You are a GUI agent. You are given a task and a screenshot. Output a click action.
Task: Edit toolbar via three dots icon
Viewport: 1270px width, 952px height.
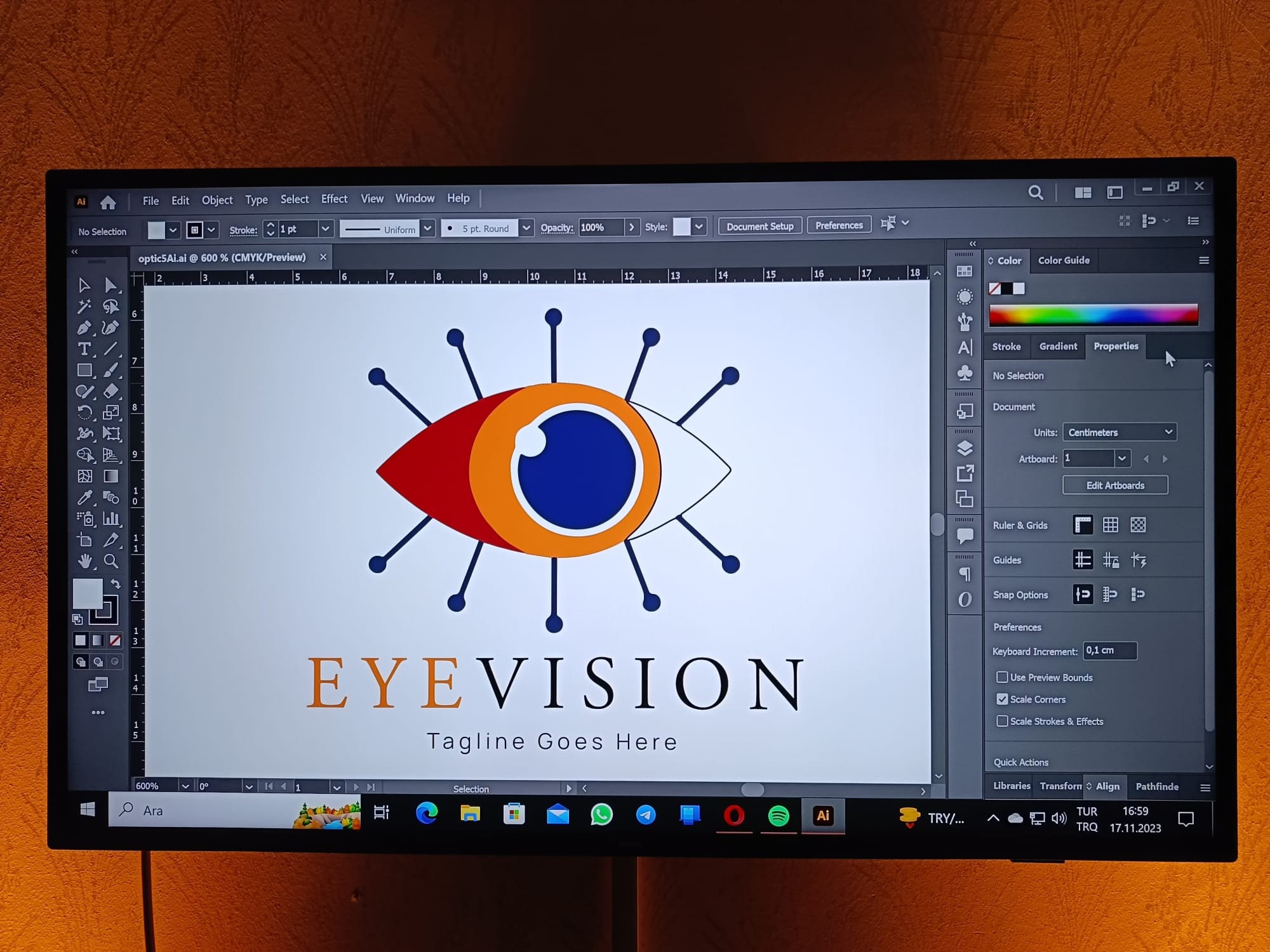tap(98, 713)
